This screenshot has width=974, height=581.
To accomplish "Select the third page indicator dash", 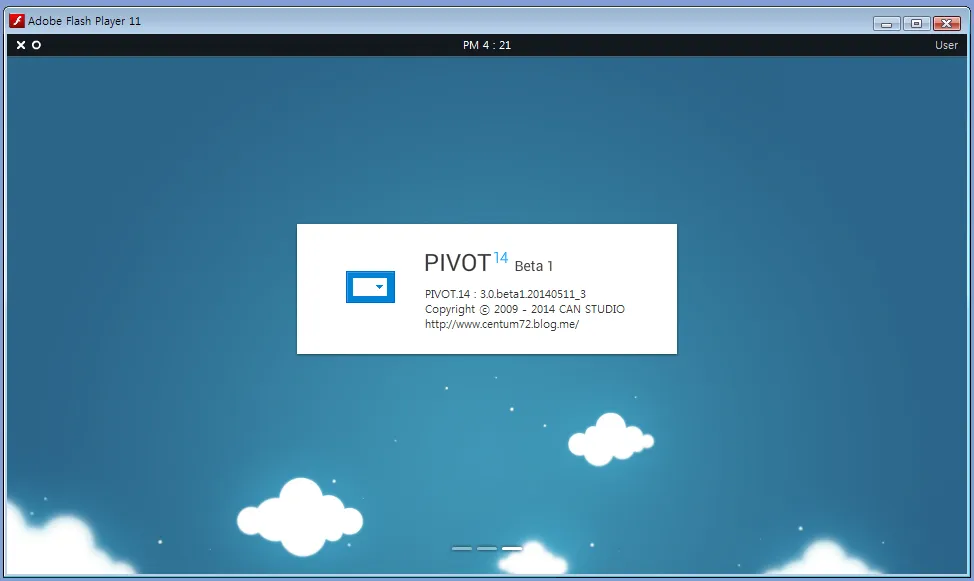I will [512, 549].
